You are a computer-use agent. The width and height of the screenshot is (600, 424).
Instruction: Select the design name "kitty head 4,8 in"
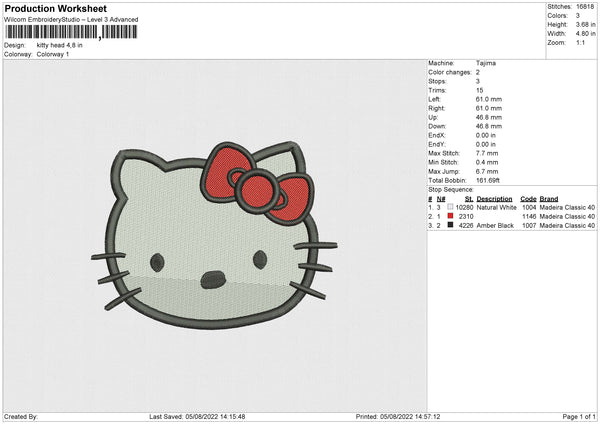(x=60, y=45)
